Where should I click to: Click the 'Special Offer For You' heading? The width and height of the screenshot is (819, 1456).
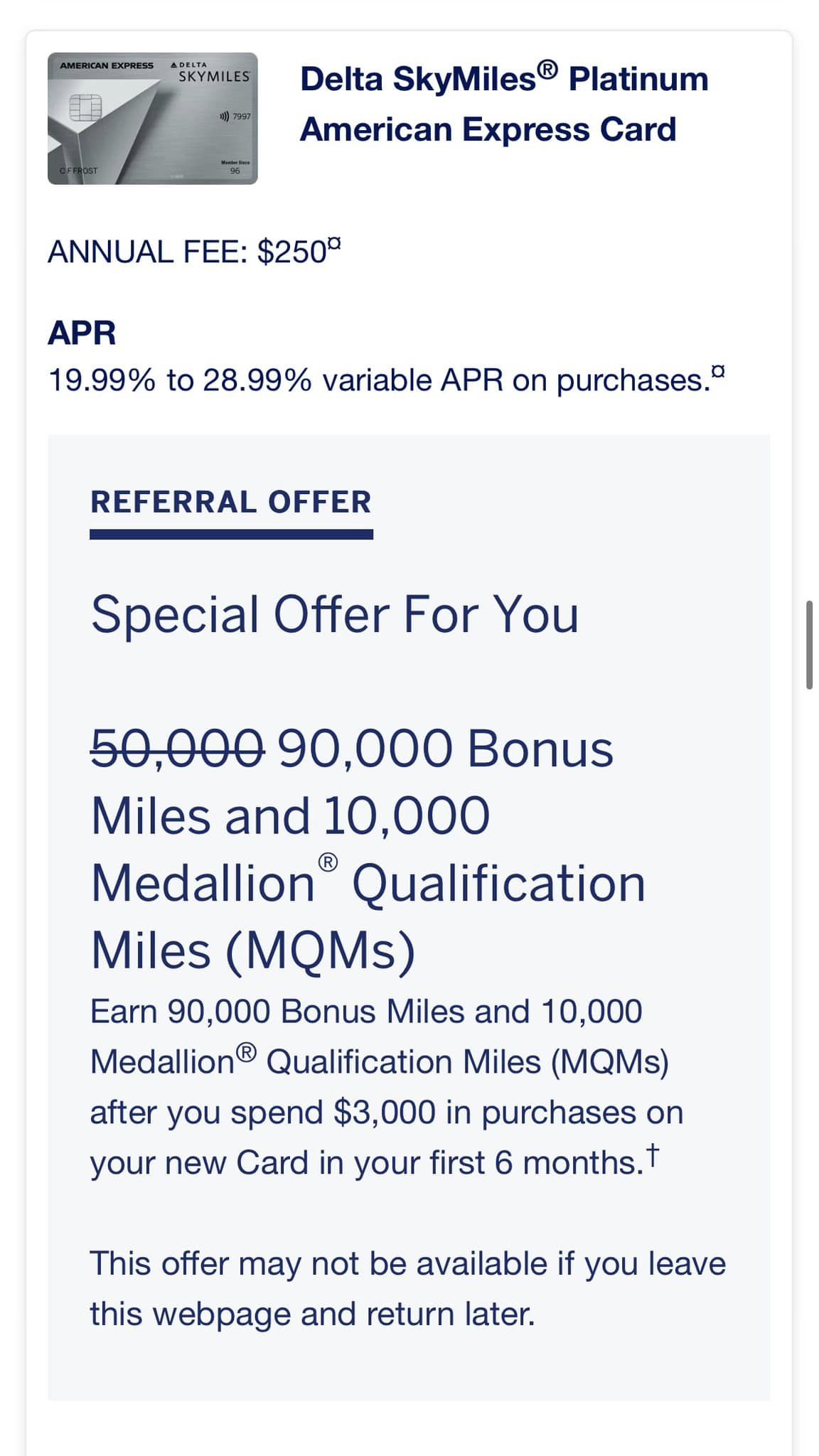tap(335, 614)
